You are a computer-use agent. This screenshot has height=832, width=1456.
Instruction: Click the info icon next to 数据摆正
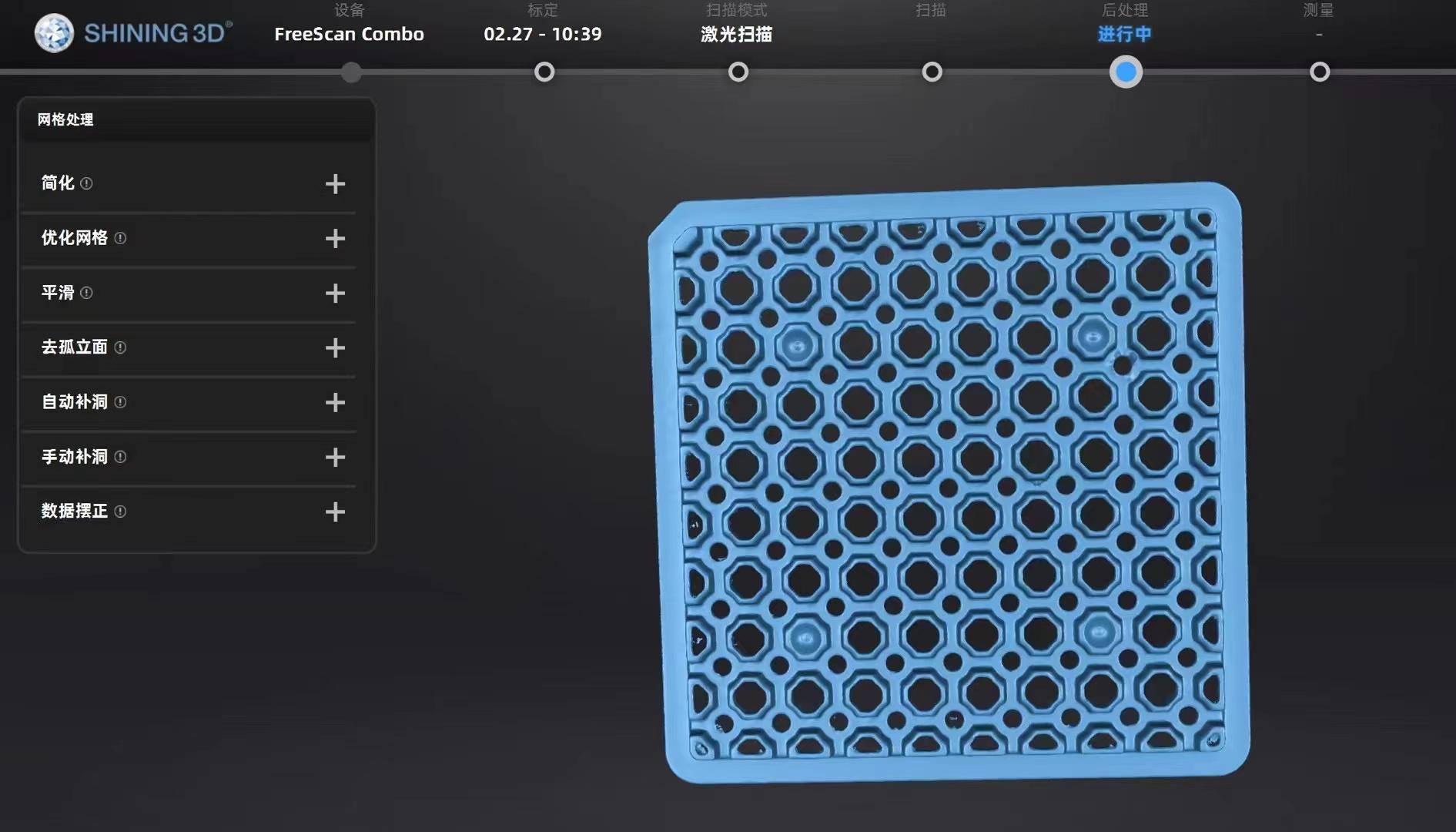click(x=120, y=512)
